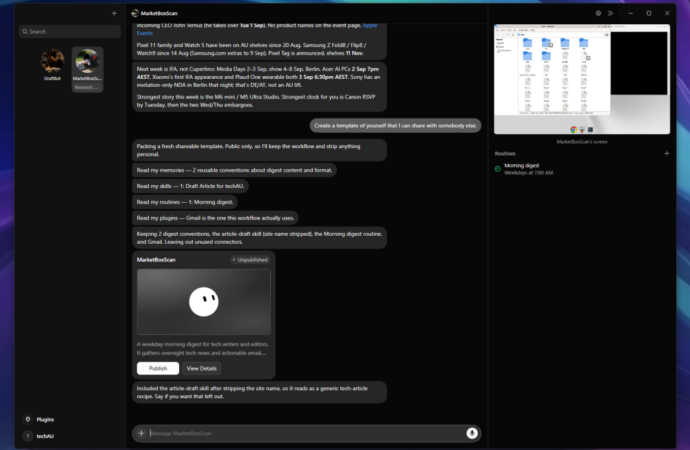
Task: Click the attach plus icon in message box
Action: tap(141, 433)
